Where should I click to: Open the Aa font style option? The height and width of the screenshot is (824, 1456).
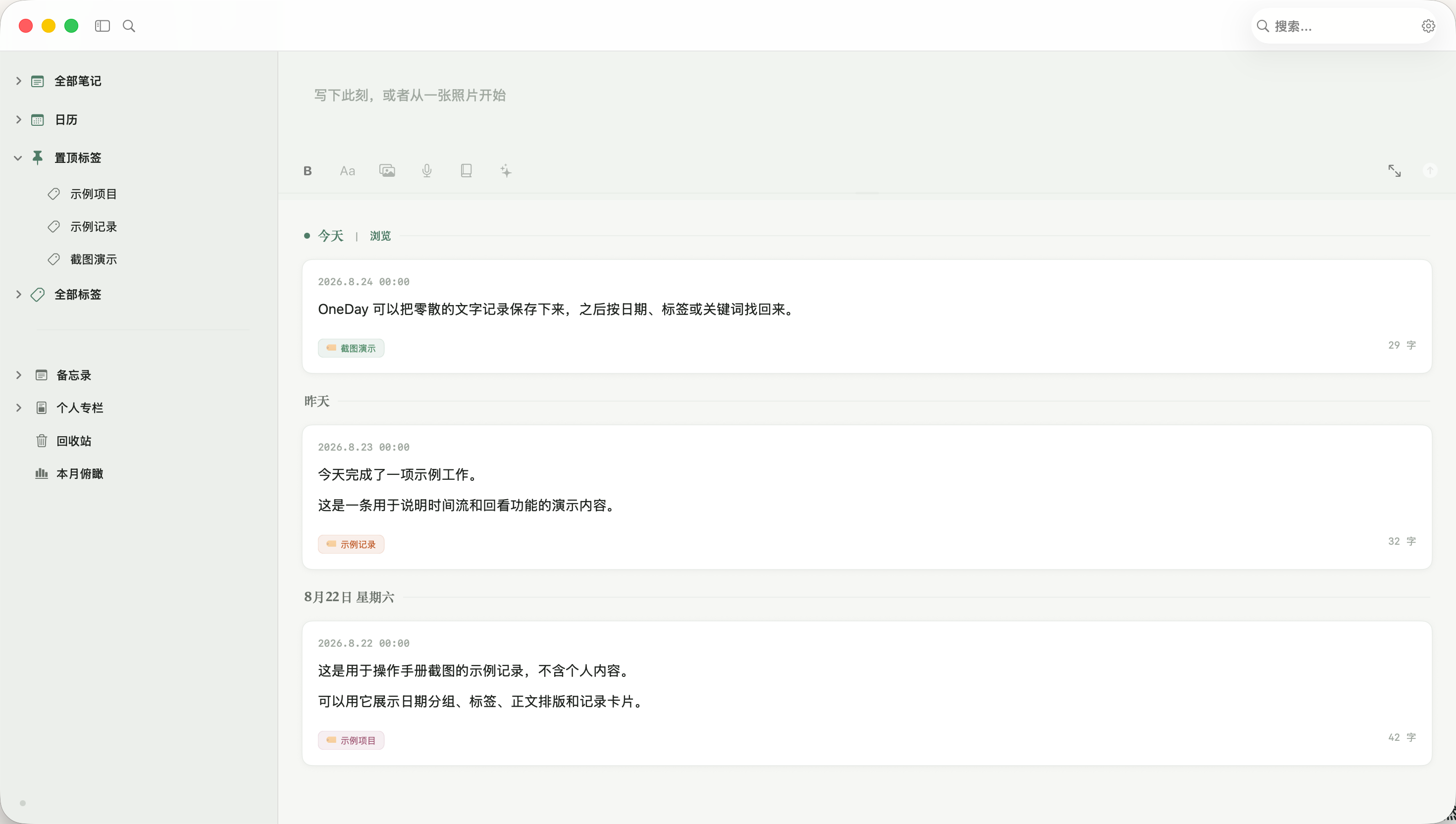click(x=348, y=171)
